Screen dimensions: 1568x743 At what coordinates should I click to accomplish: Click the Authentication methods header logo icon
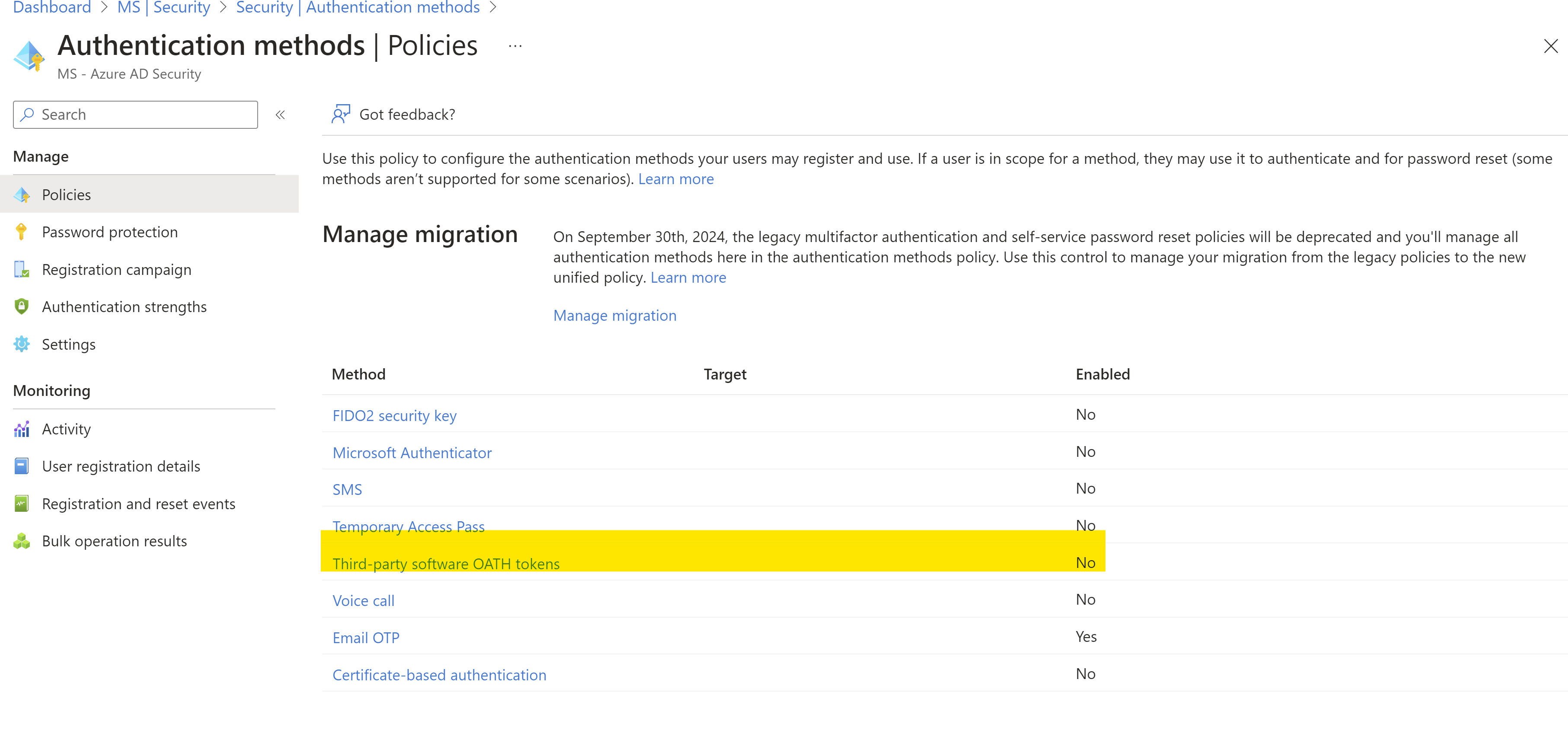[29, 56]
